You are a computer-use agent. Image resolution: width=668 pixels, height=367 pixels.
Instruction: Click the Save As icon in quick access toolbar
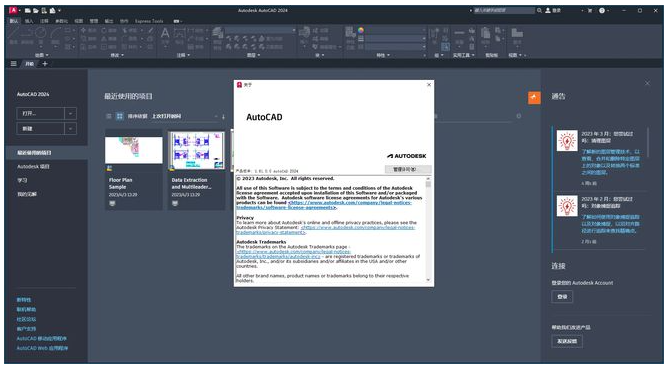[52, 11]
